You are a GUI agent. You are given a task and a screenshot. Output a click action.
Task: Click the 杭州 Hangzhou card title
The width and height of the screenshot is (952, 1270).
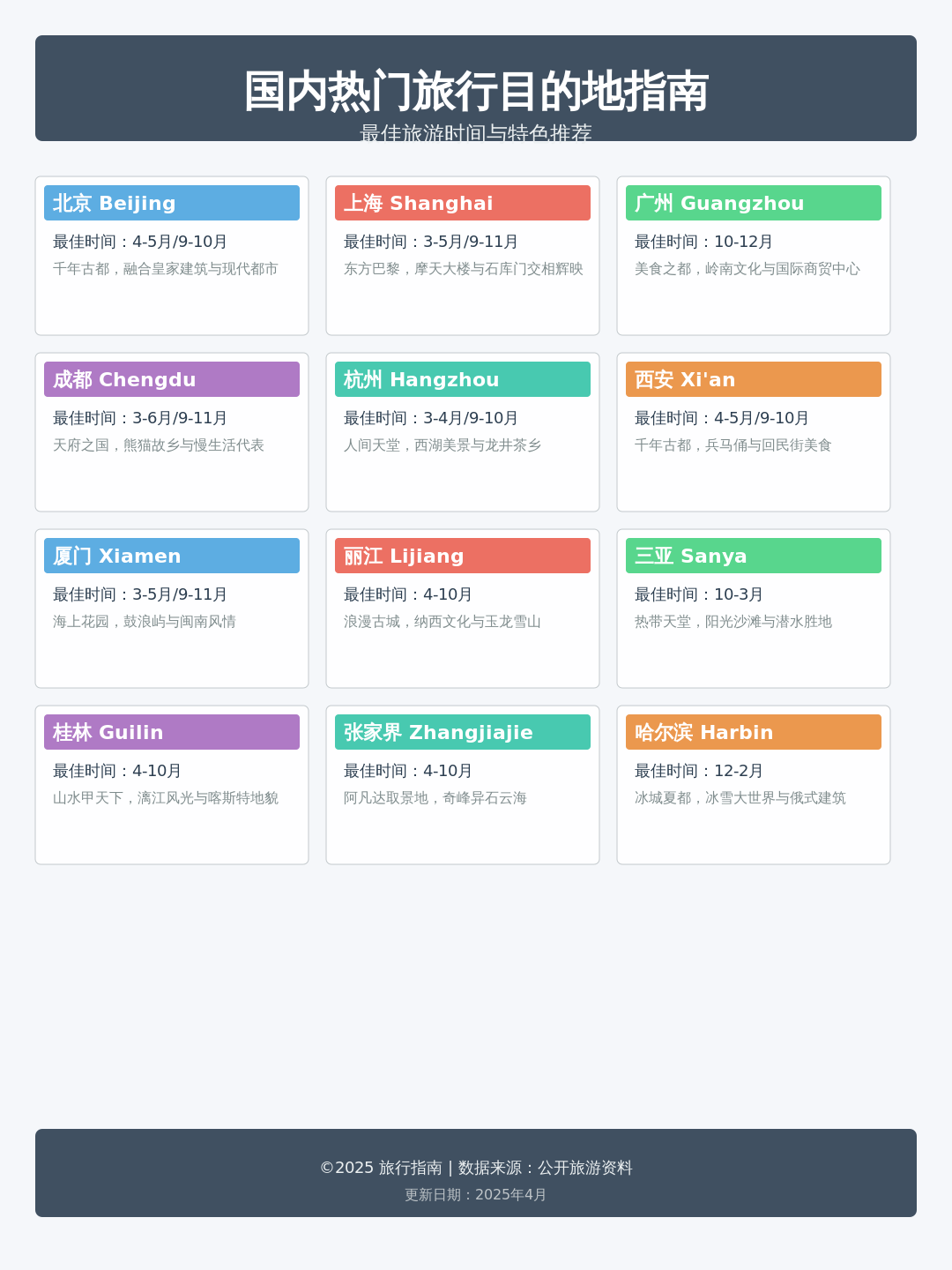pos(463,379)
